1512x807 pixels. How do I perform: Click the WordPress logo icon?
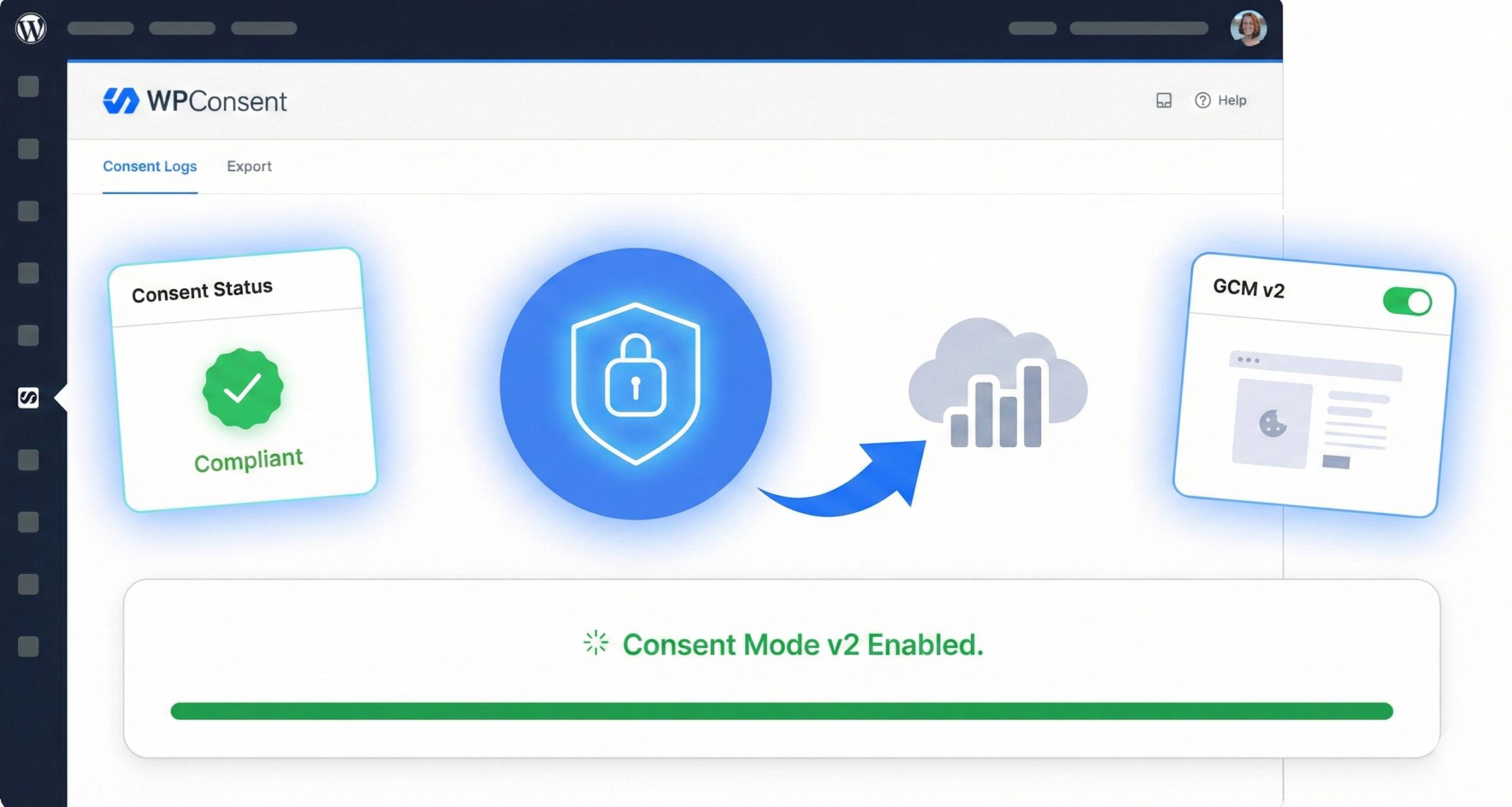31,28
